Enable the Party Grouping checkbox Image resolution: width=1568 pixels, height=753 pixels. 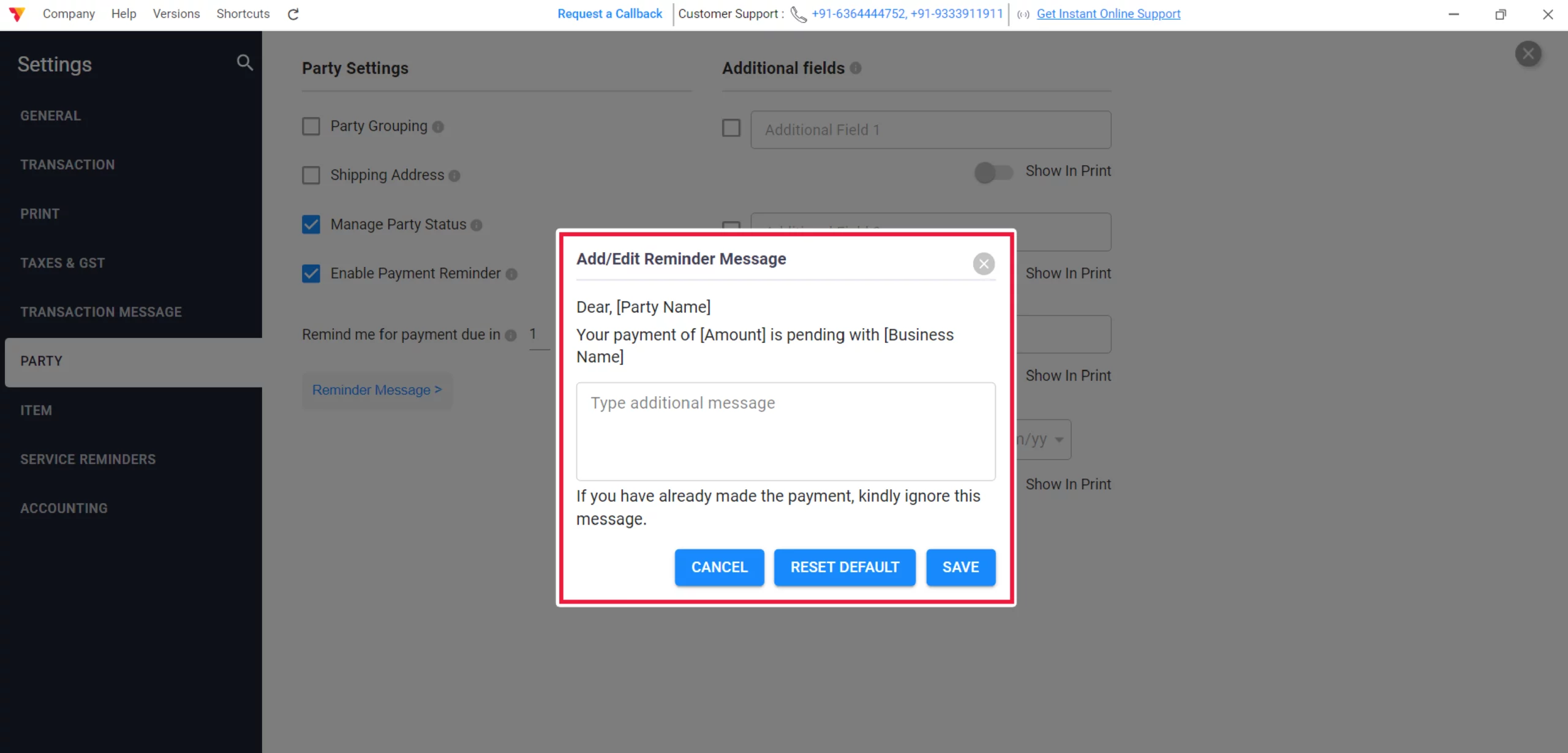point(311,127)
